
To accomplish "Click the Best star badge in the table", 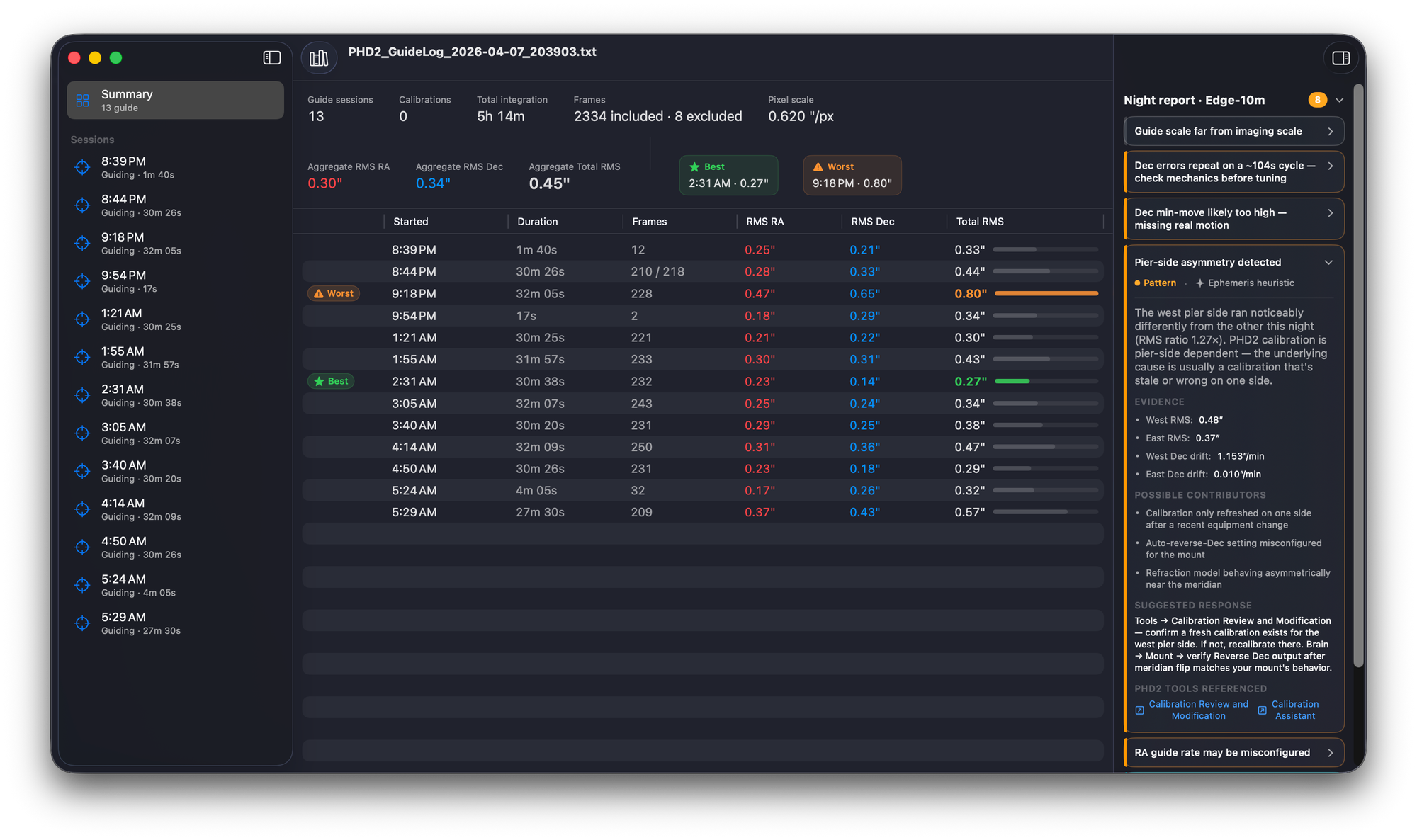I will pyautogui.click(x=332, y=381).
